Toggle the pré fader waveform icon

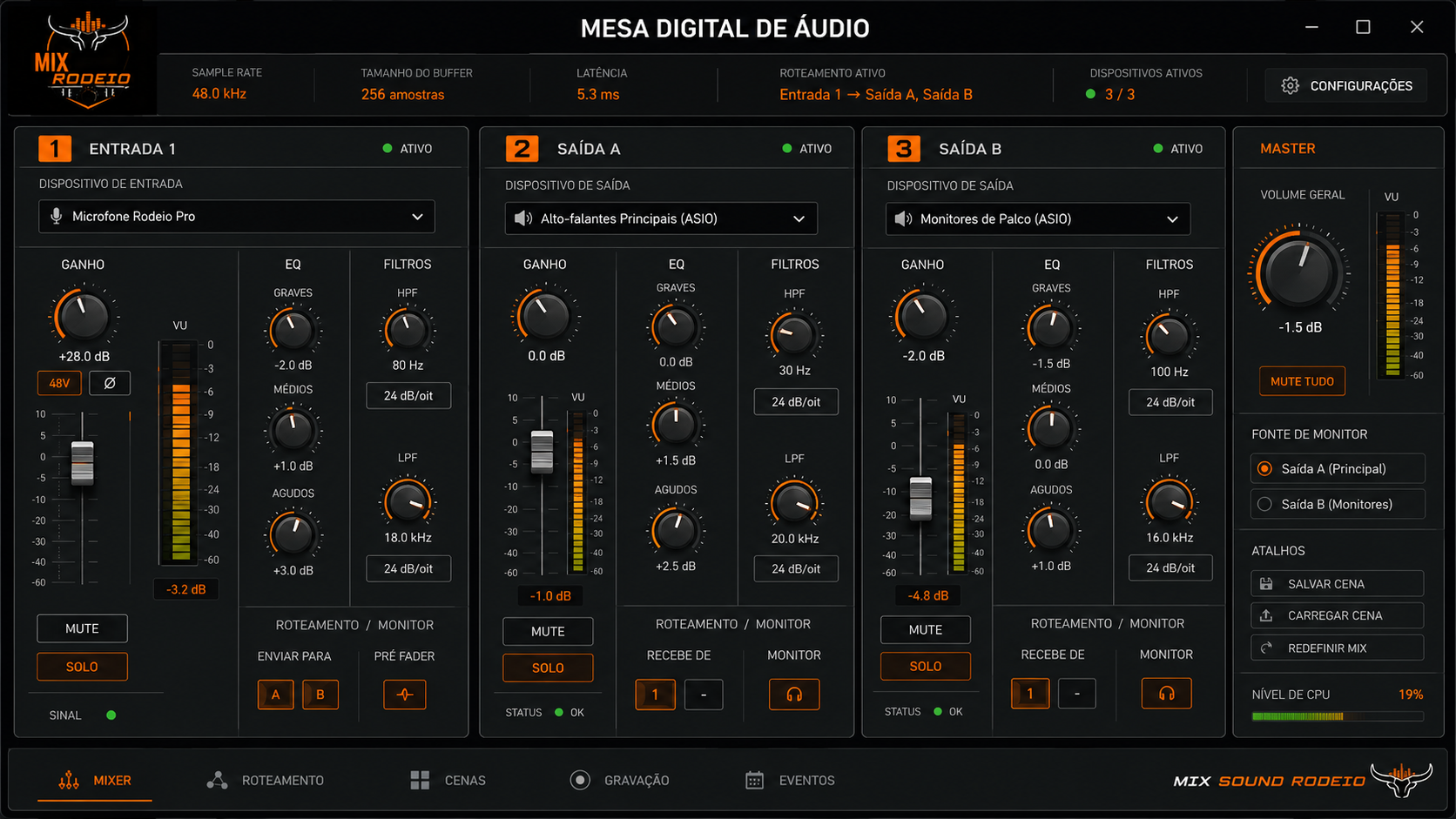tap(405, 695)
